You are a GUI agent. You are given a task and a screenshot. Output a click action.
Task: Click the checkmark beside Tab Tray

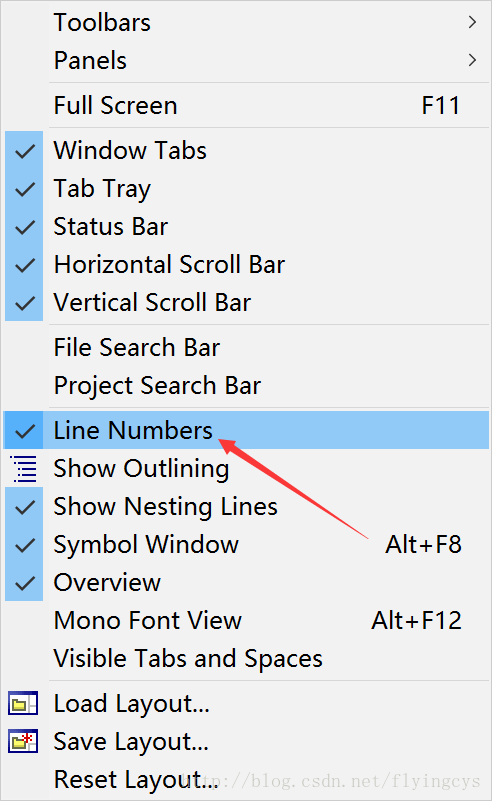(25, 189)
